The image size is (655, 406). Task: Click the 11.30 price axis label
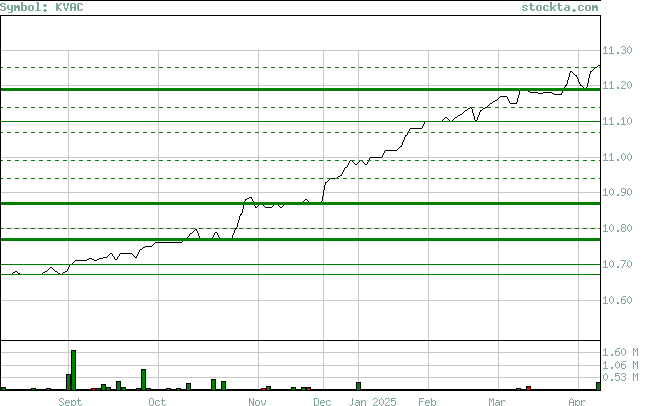click(x=617, y=50)
